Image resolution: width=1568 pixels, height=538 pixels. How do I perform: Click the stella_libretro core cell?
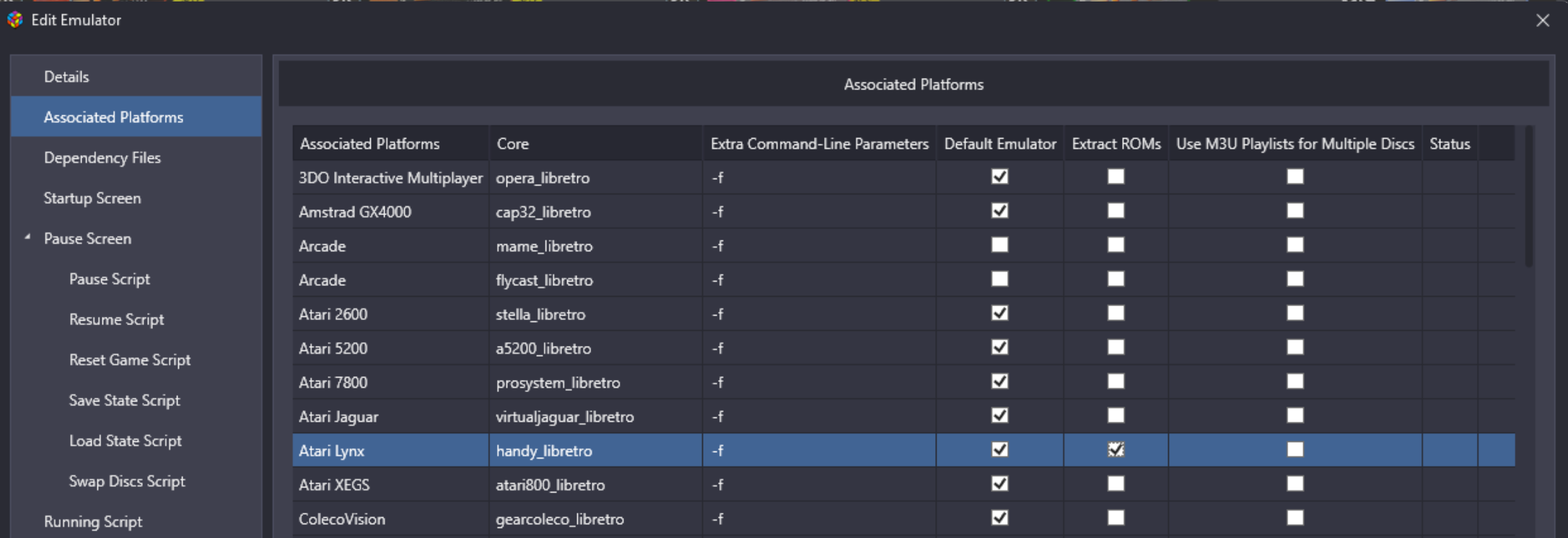[x=595, y=314]
